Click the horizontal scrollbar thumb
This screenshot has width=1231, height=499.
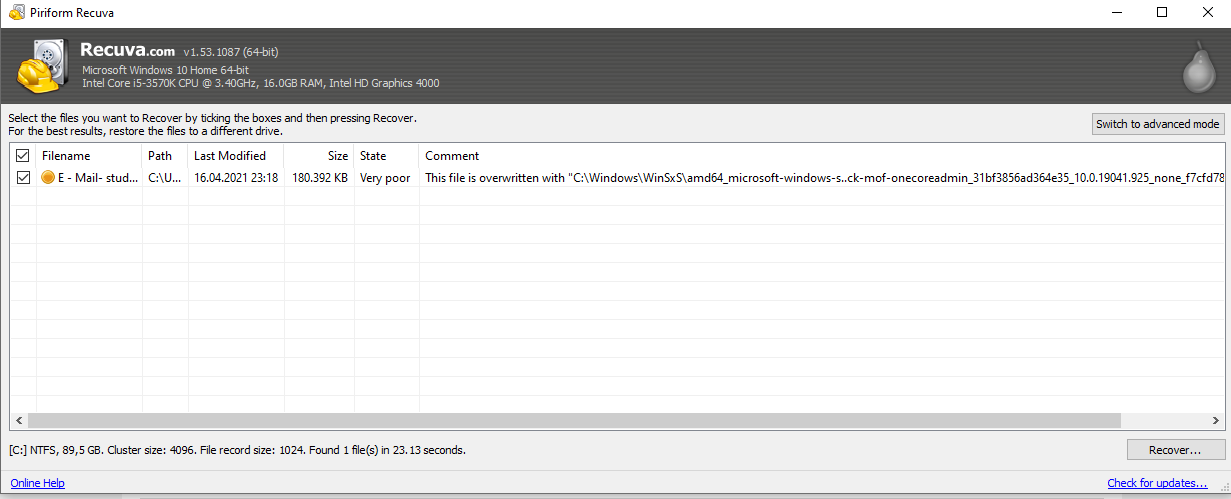(574, 421)
